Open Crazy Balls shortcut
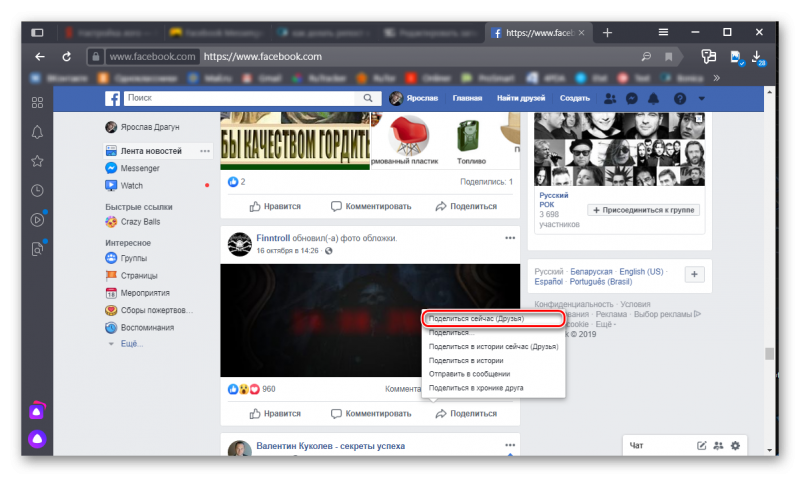The height and width of the screenshot is (477, 800). coord(140,222)
